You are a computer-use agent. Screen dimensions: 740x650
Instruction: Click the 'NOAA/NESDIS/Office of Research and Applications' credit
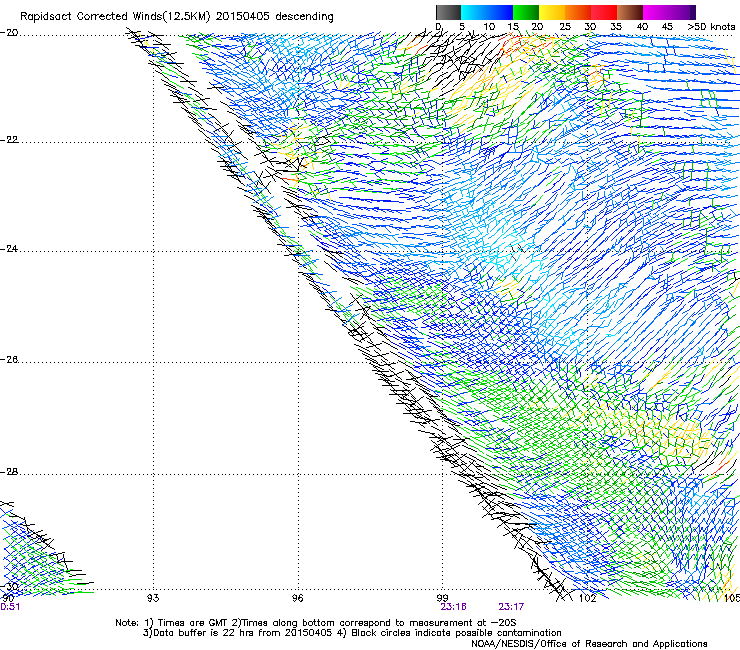(x=589, y=644)
